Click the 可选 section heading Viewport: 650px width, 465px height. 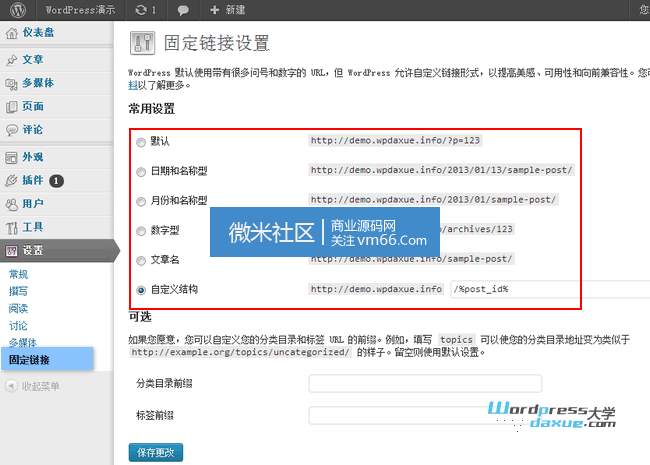(140, 317)
